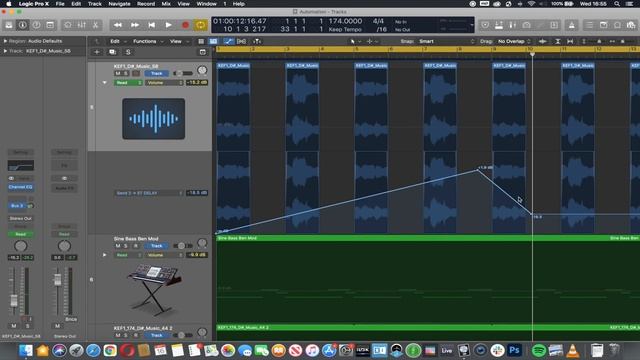This screenshot has height=360, width=640.
Task: Start playback with the Play button
Action: tap(168, 25)
